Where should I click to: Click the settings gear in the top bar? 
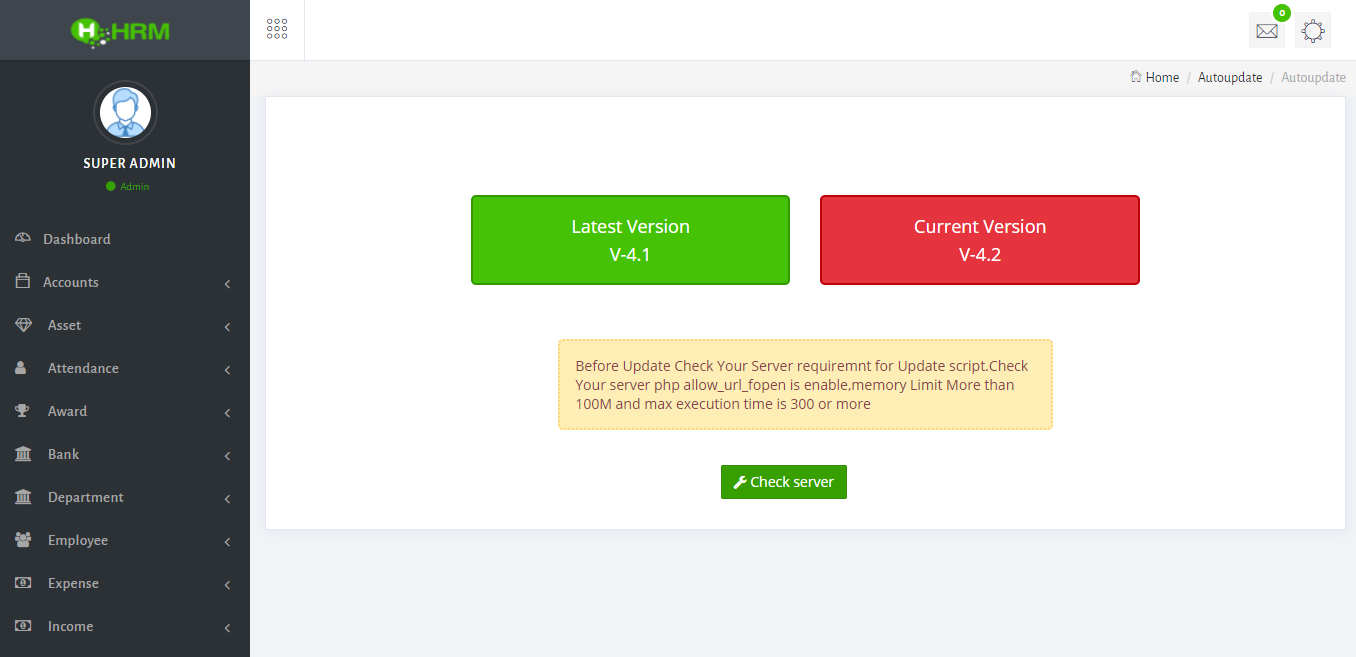tap(1312, 30)
